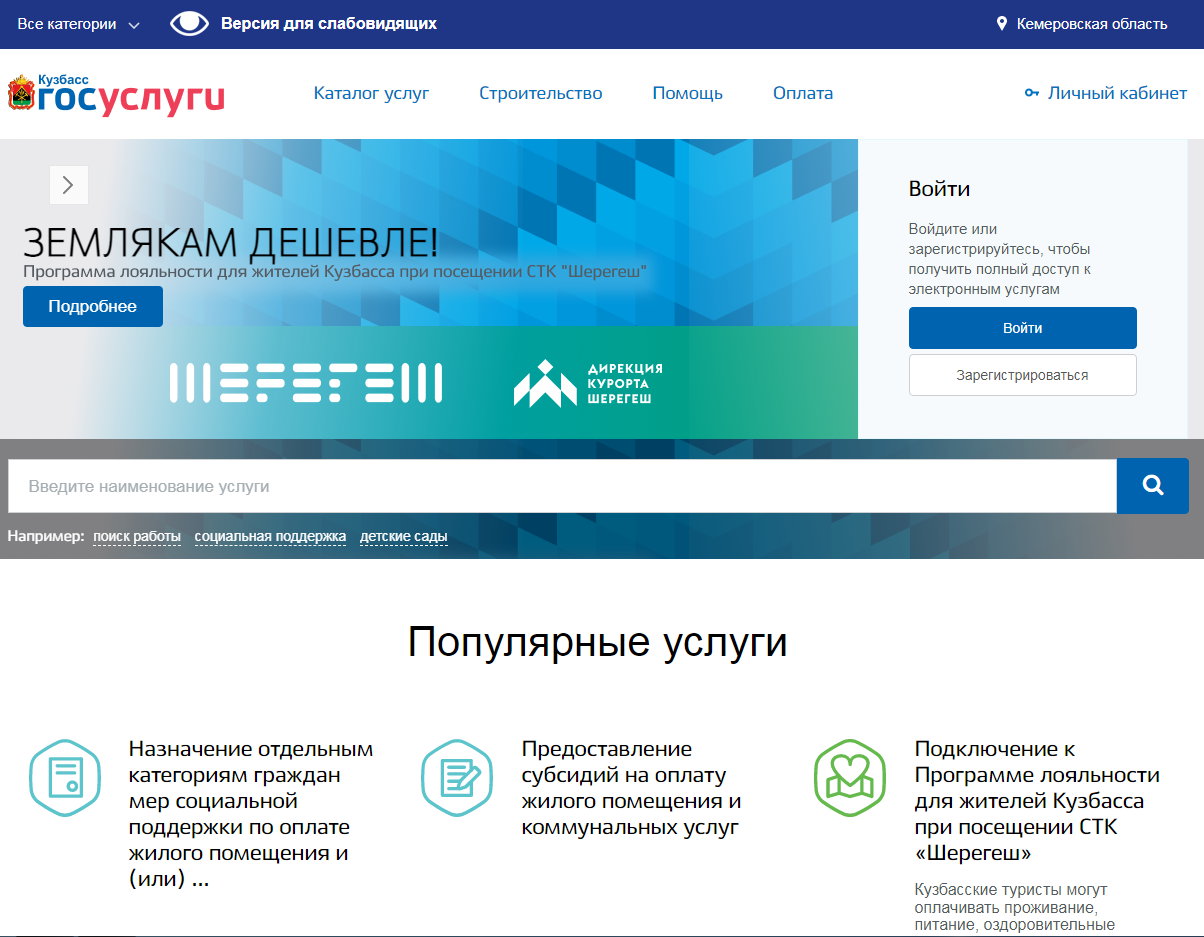Viewport: 1204px width, 937px height.
Task: Click the Подробнее banner button
Action: click(x=93, y=306)
